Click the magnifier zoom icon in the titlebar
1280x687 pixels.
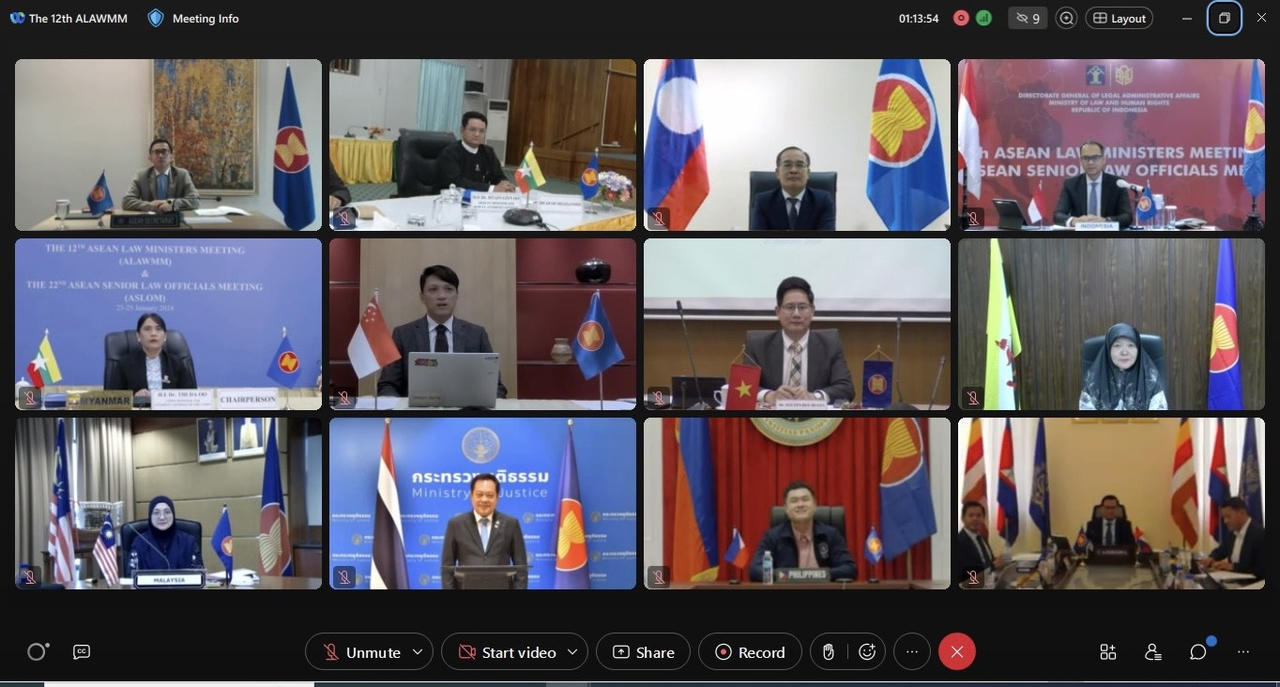pos(1066,17)
